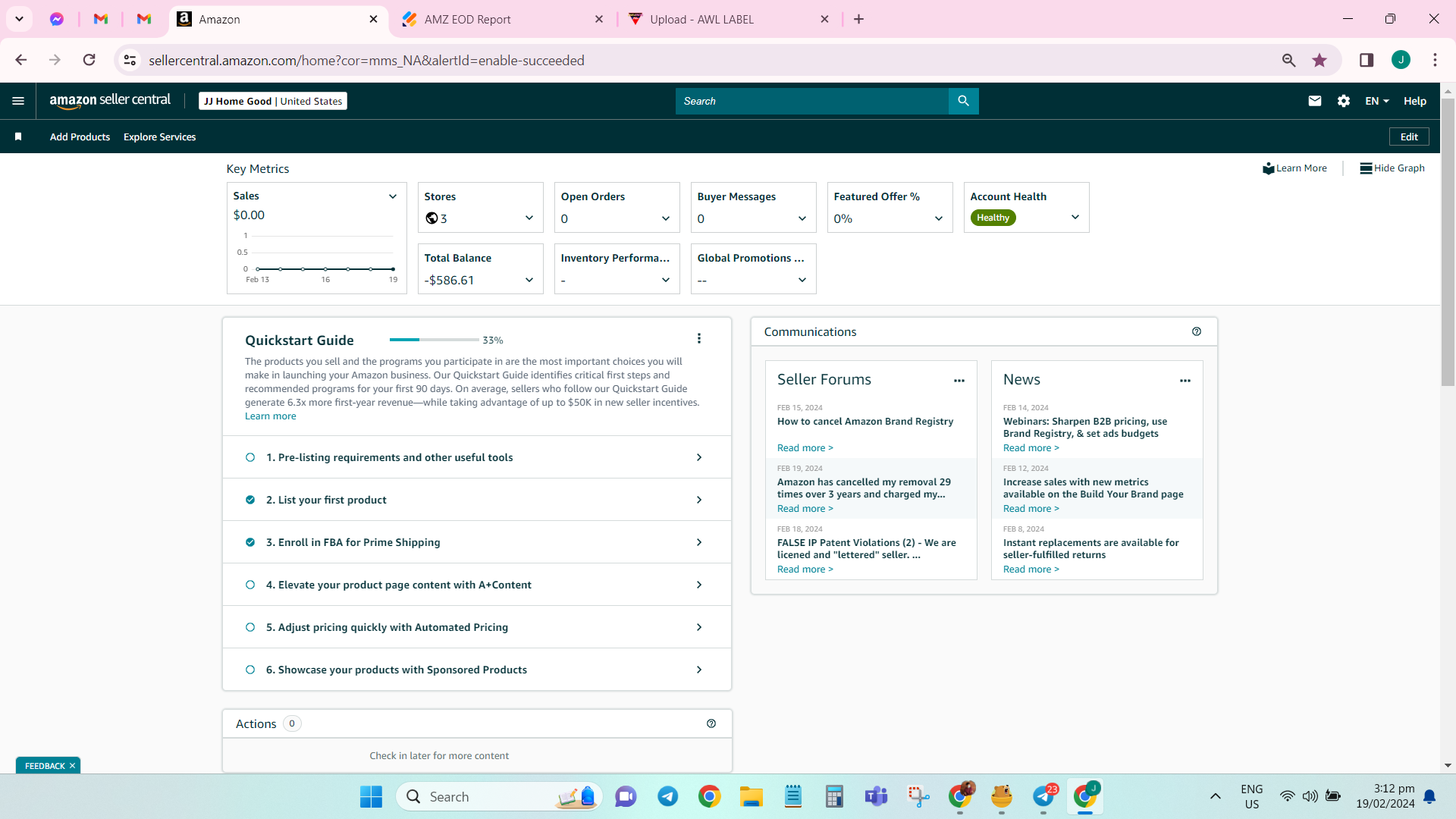
Task: Expand the Account Health dropdown
Action: pyautogui.click(x=1075, y=217)
